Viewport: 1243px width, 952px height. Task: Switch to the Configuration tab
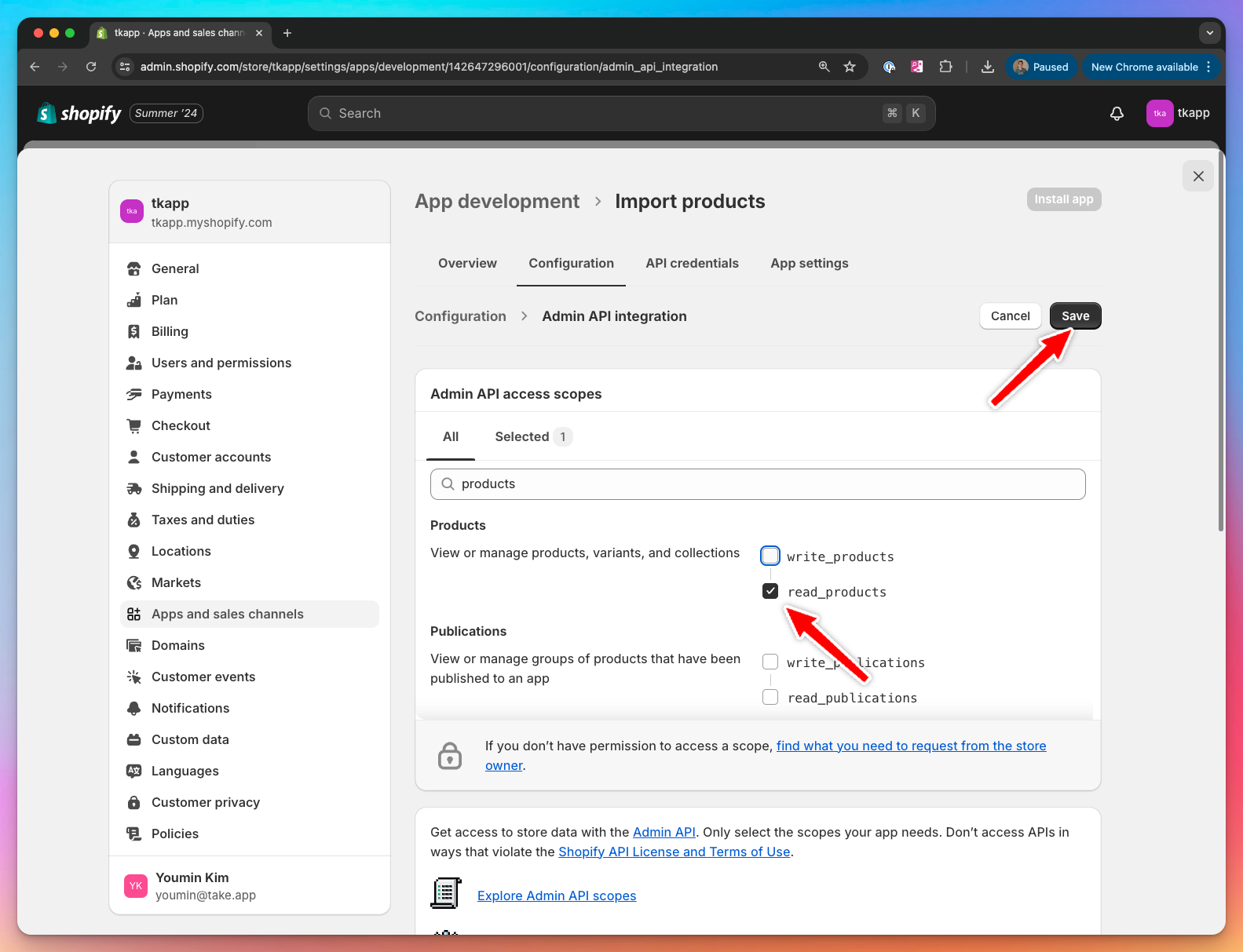point(571,264)
